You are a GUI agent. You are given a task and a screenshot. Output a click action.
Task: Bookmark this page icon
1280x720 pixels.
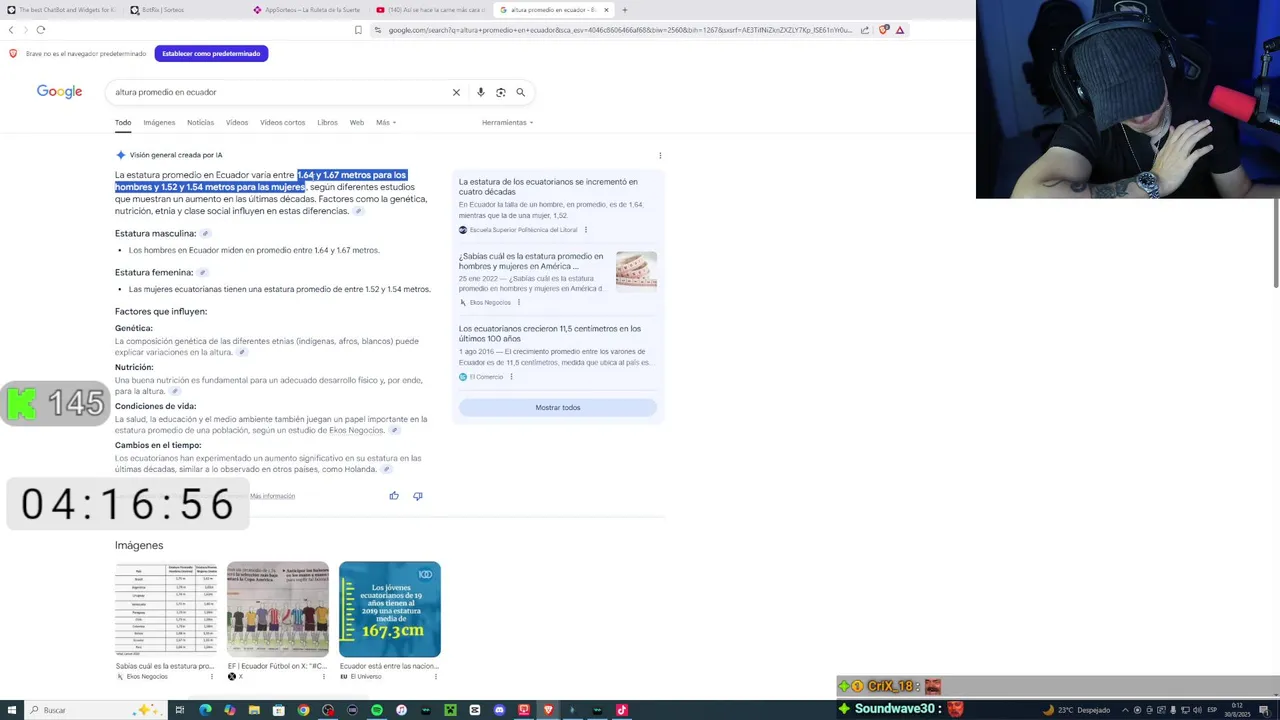[358, 30]
